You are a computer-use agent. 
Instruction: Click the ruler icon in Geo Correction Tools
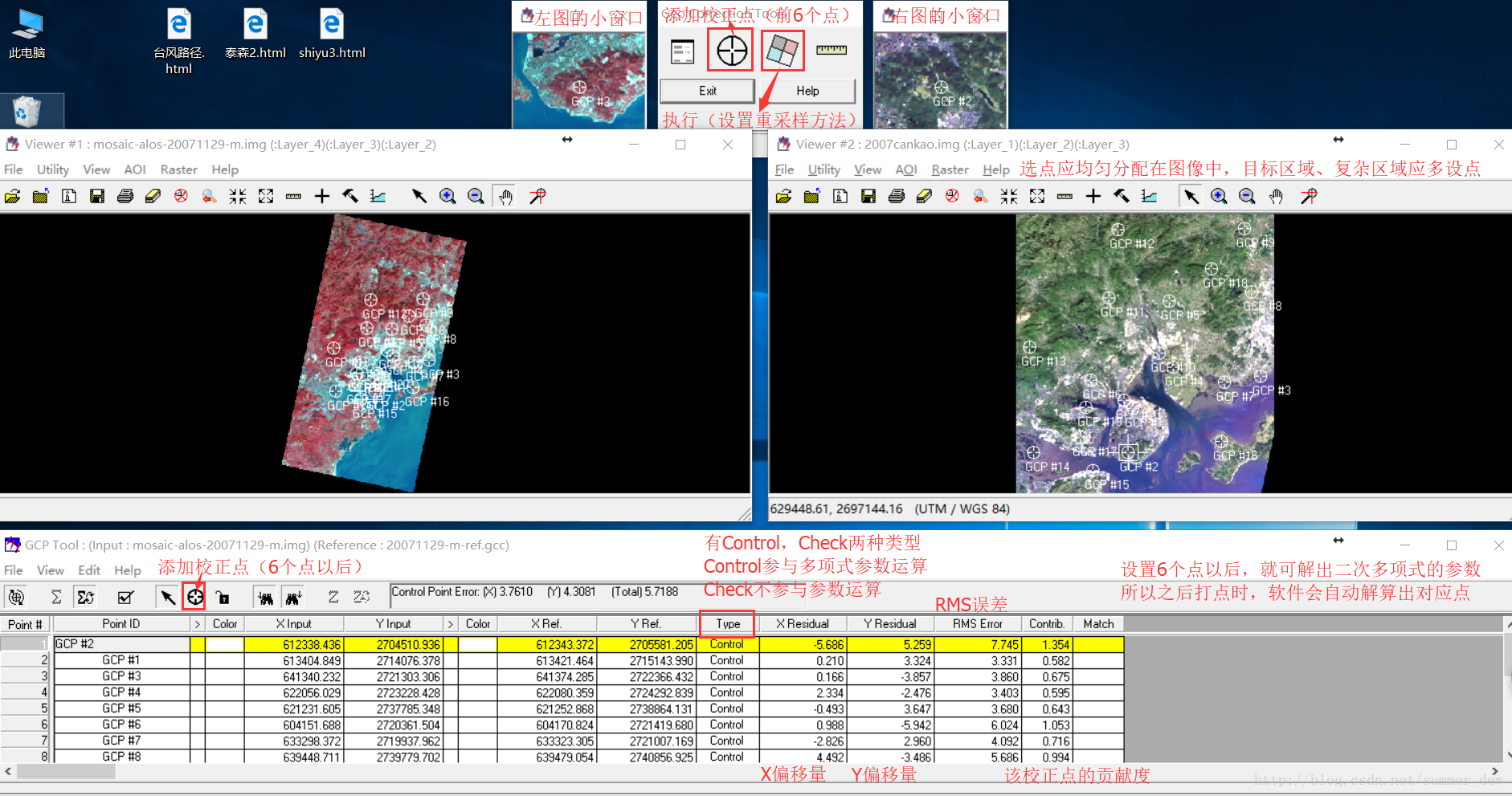point(832,50)
